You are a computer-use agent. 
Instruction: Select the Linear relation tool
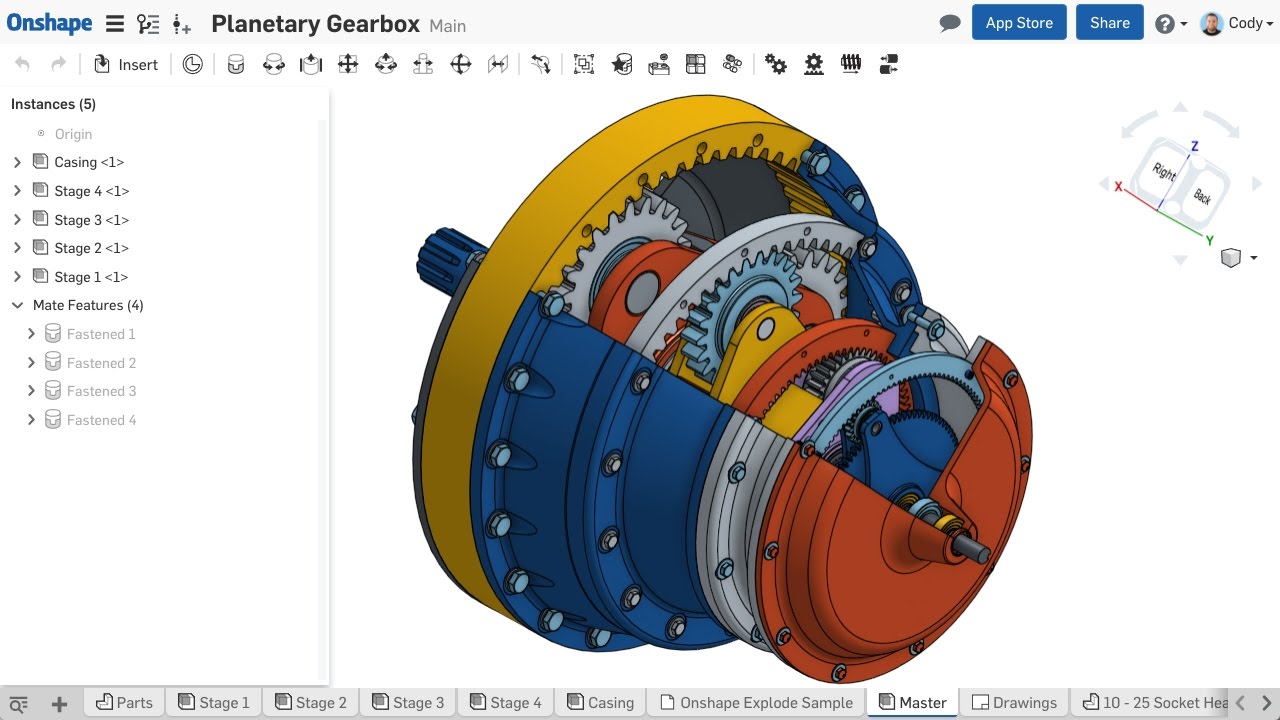888,64
